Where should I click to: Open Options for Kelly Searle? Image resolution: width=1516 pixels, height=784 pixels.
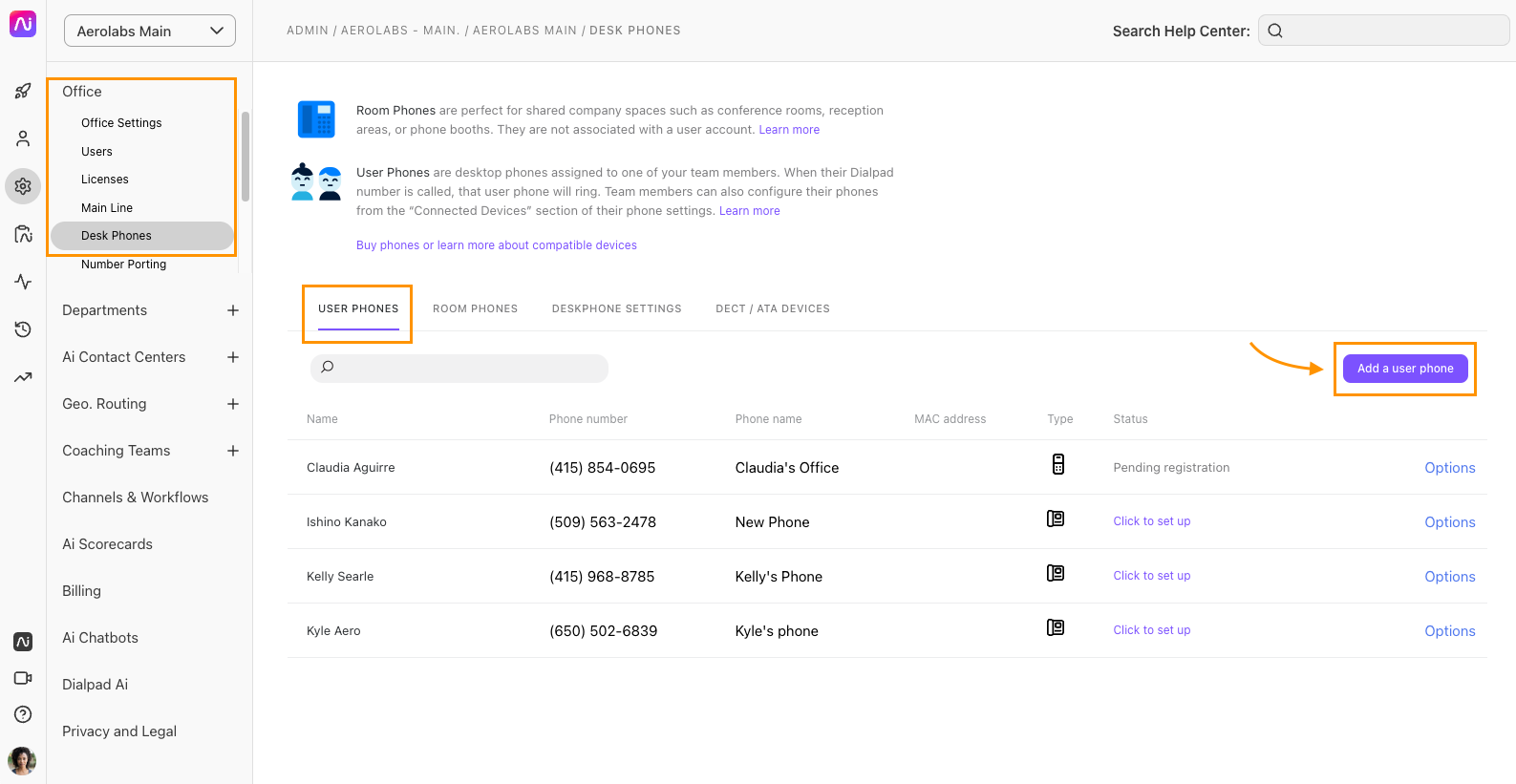pos(1450,577)
